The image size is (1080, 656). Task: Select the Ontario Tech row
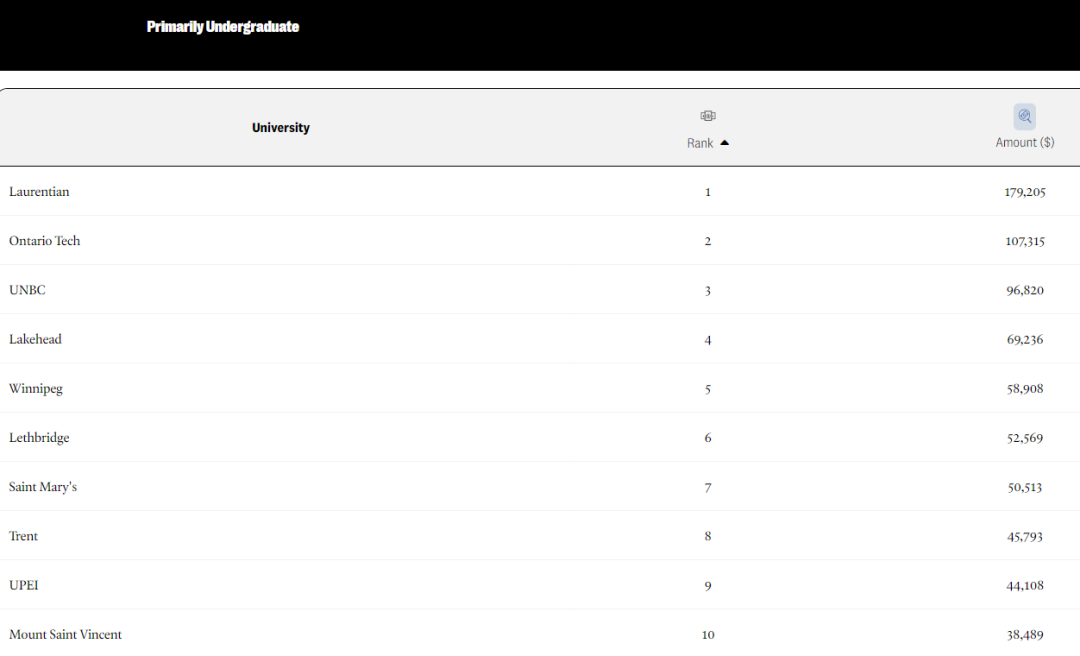[x=540, y=240]
